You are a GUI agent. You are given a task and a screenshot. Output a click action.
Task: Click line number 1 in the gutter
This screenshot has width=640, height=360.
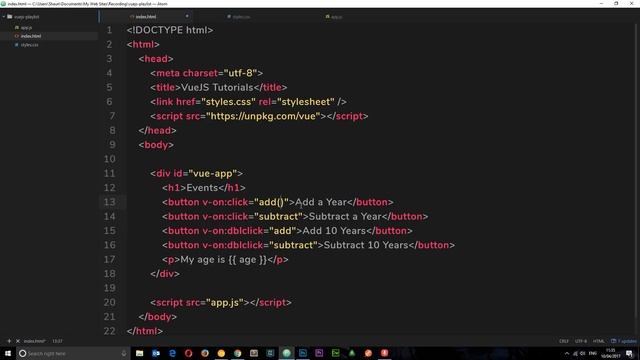(x=109, y=30)
